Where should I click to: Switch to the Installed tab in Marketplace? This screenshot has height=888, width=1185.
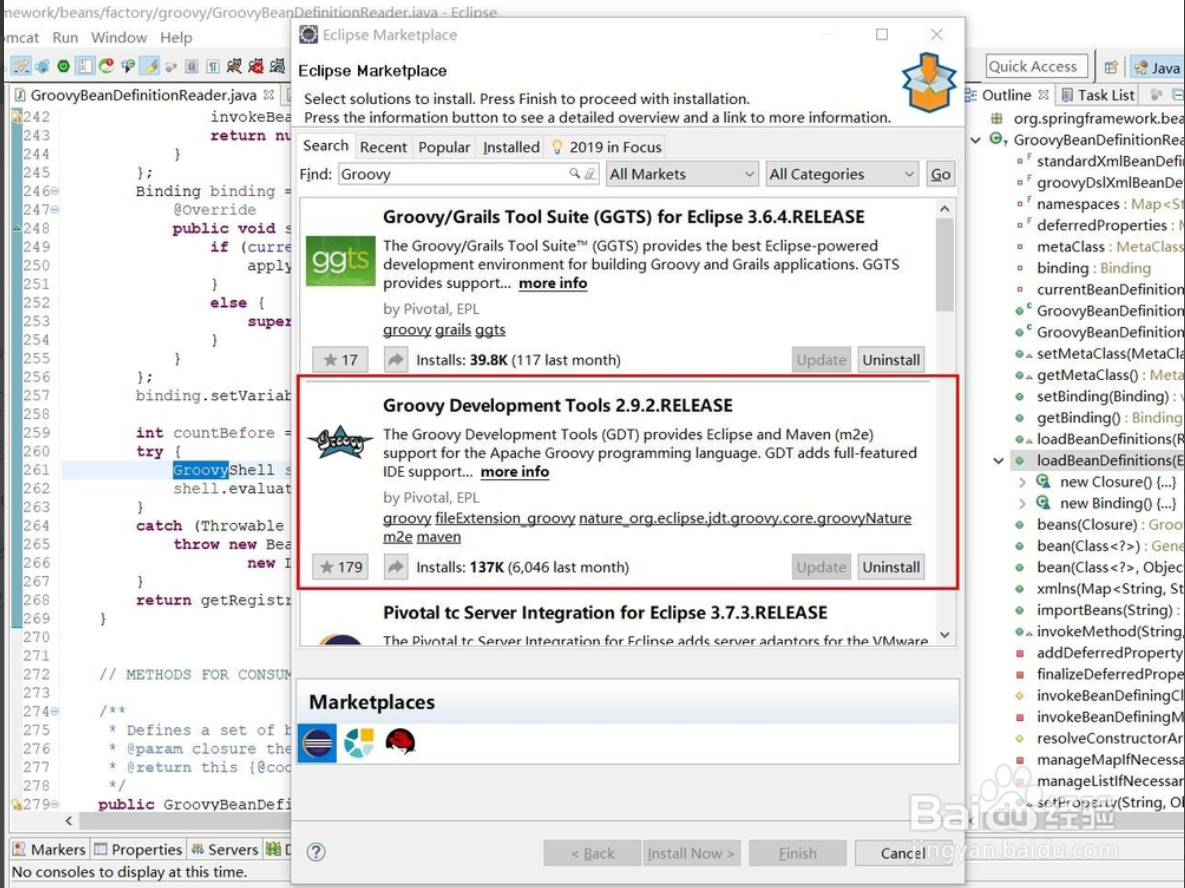tap(511, 147)
